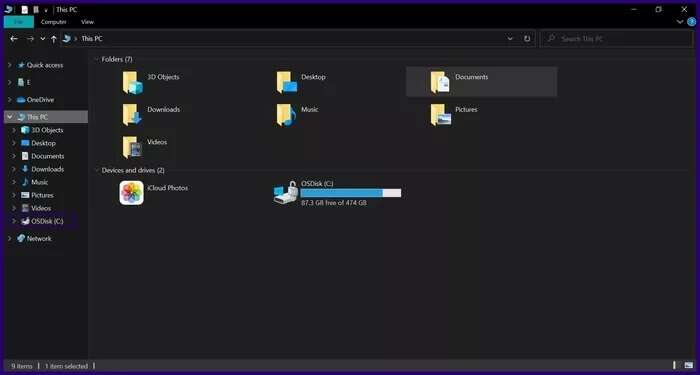Open Explorer help question mark icon
Viewport: 700px width, 375px height.
pyautogui.click(x=692, y=21)
